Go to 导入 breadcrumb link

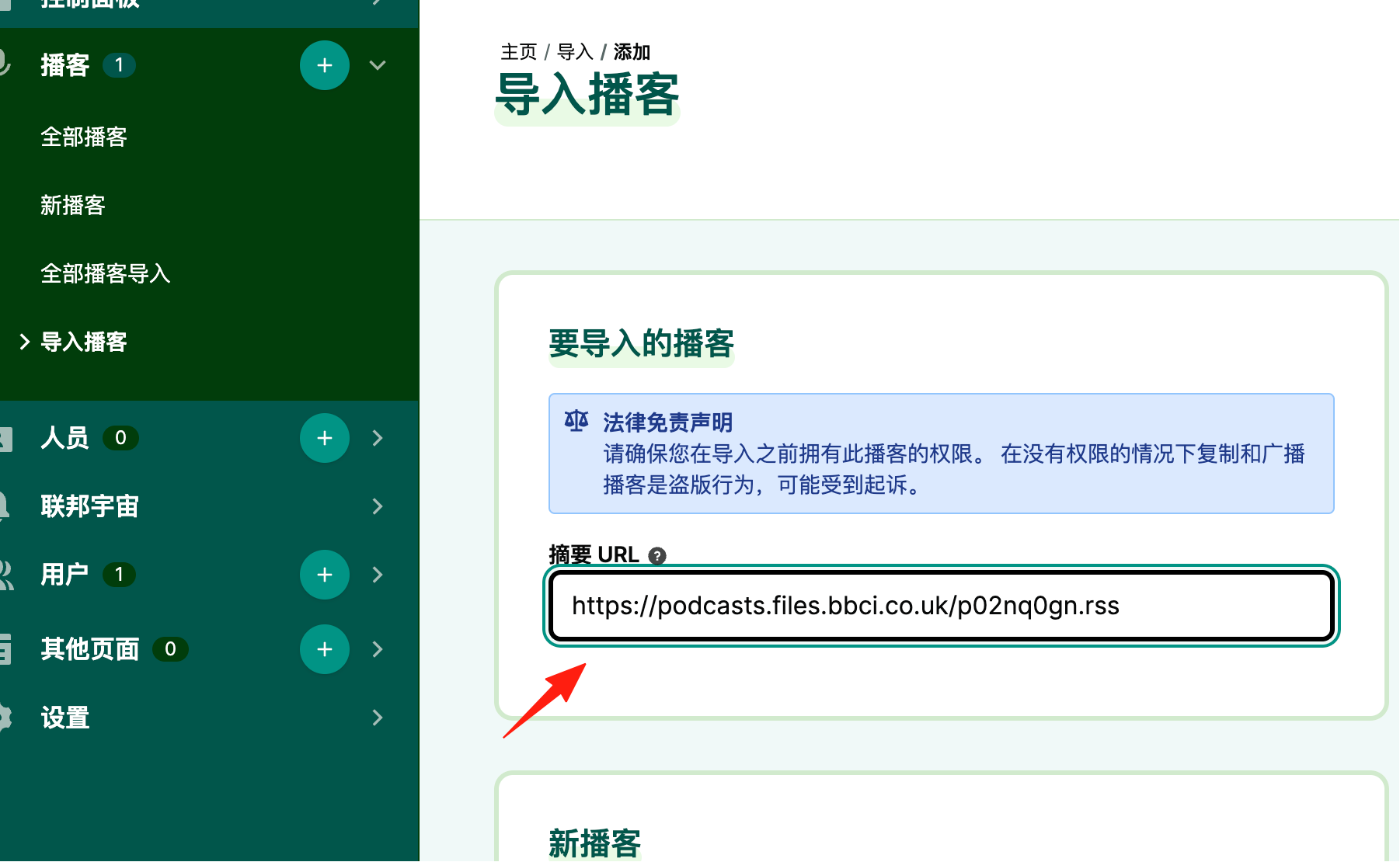pyautogui.click(x=576, y=52)
